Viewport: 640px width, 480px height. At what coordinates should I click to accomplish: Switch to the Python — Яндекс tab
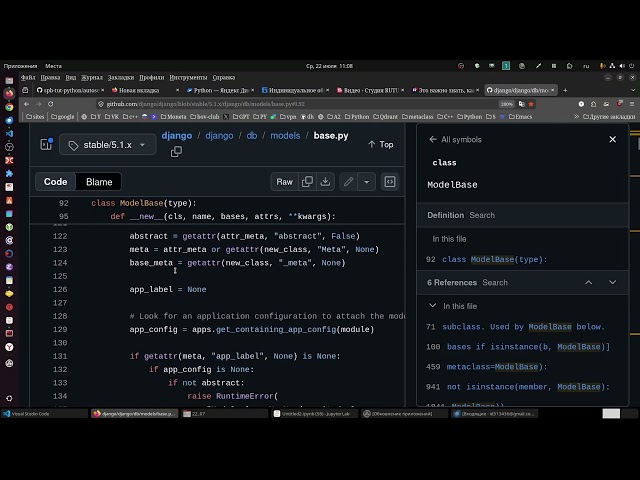[220, 90]
